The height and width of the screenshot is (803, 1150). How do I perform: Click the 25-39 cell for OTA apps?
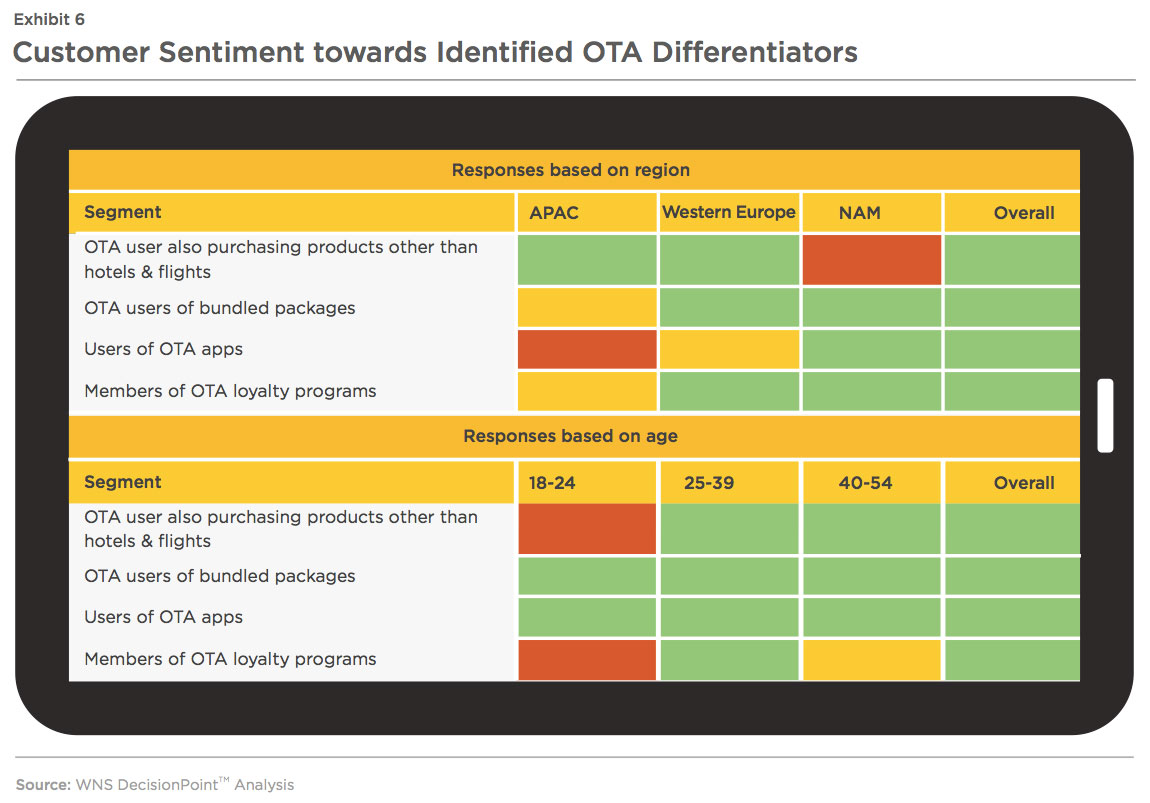[x=729, y=617]
